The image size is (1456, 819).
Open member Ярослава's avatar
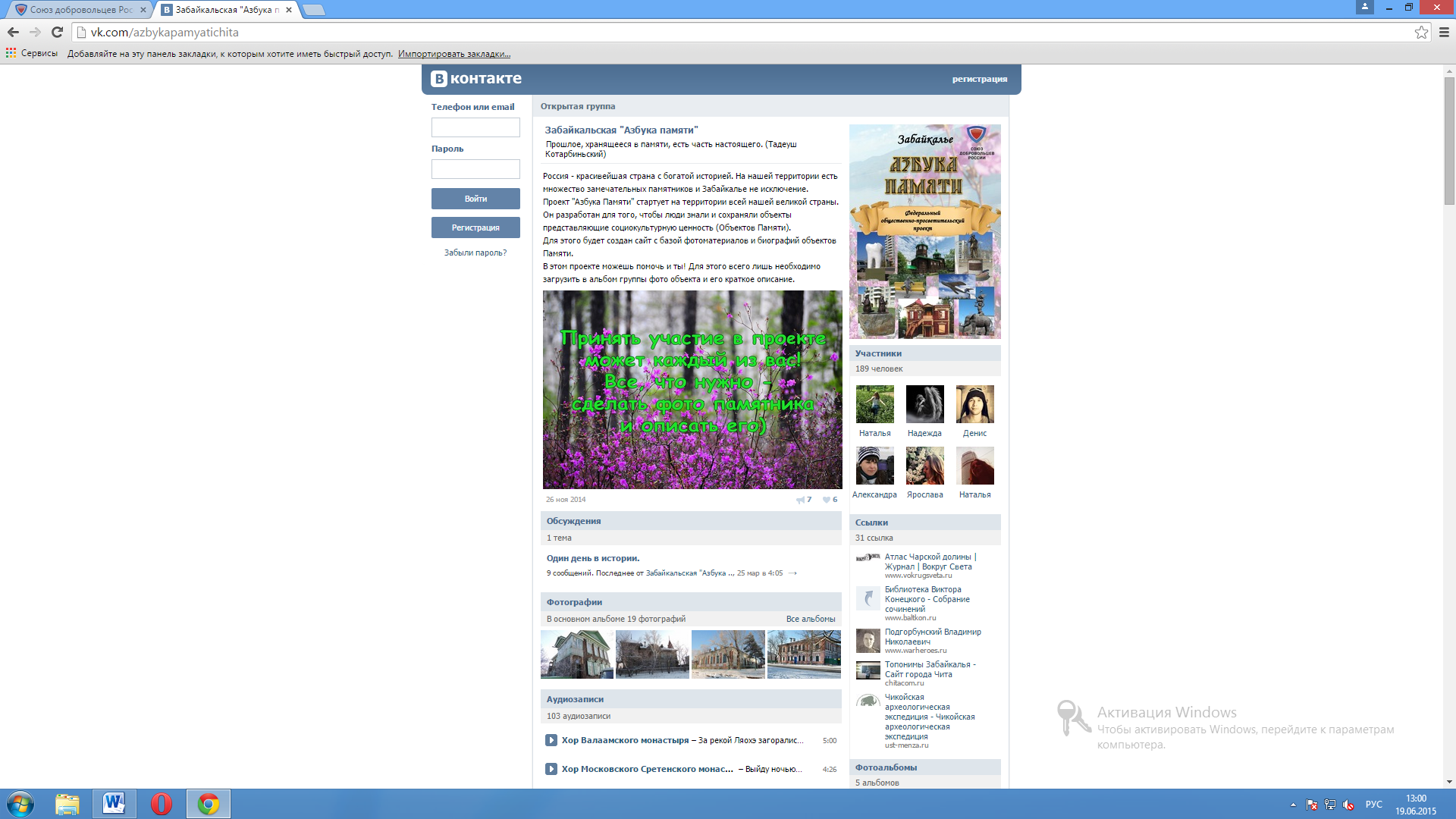click(x=924, y=466)
